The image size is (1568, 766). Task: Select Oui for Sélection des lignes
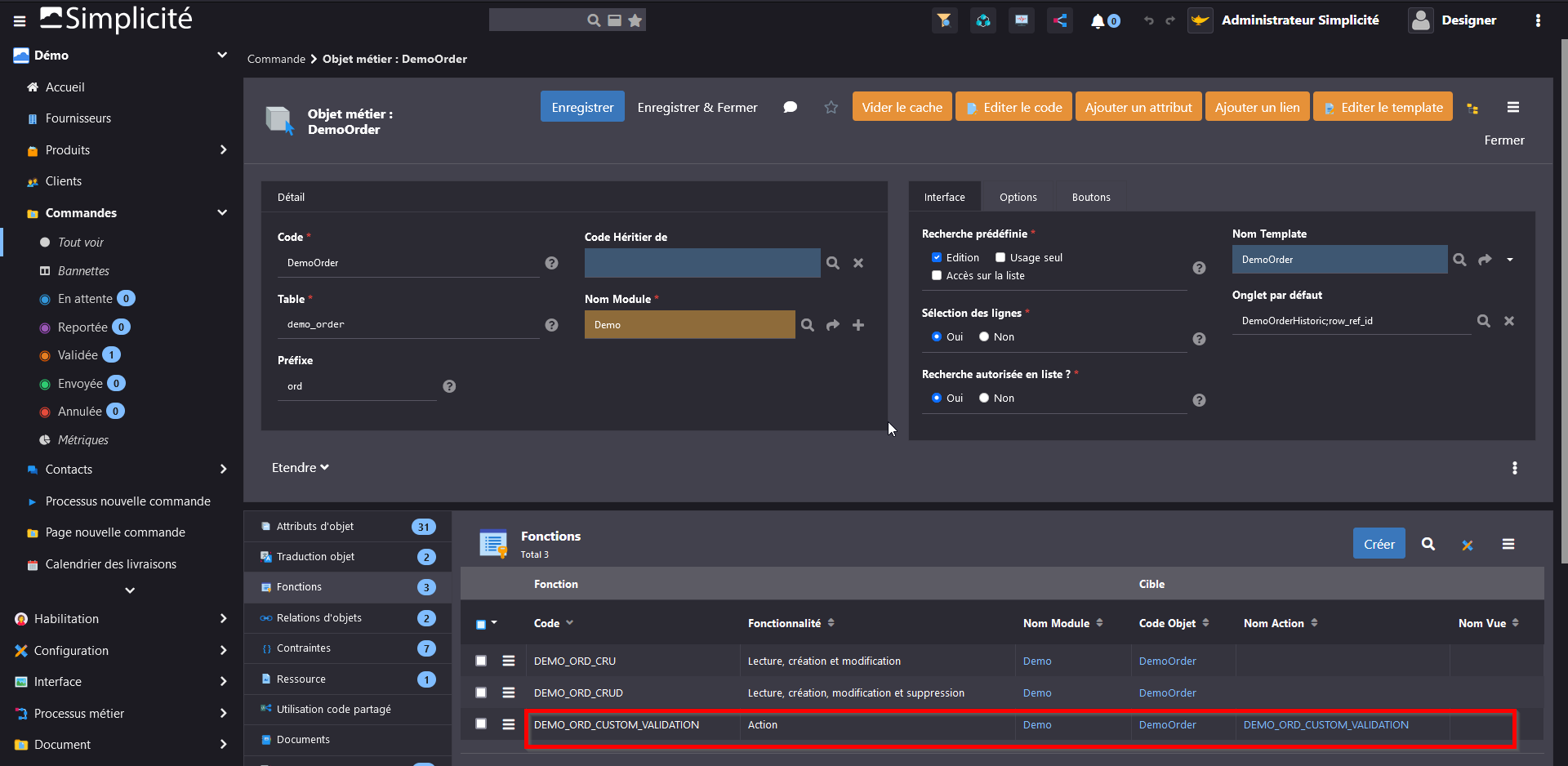tap(937, 336)
